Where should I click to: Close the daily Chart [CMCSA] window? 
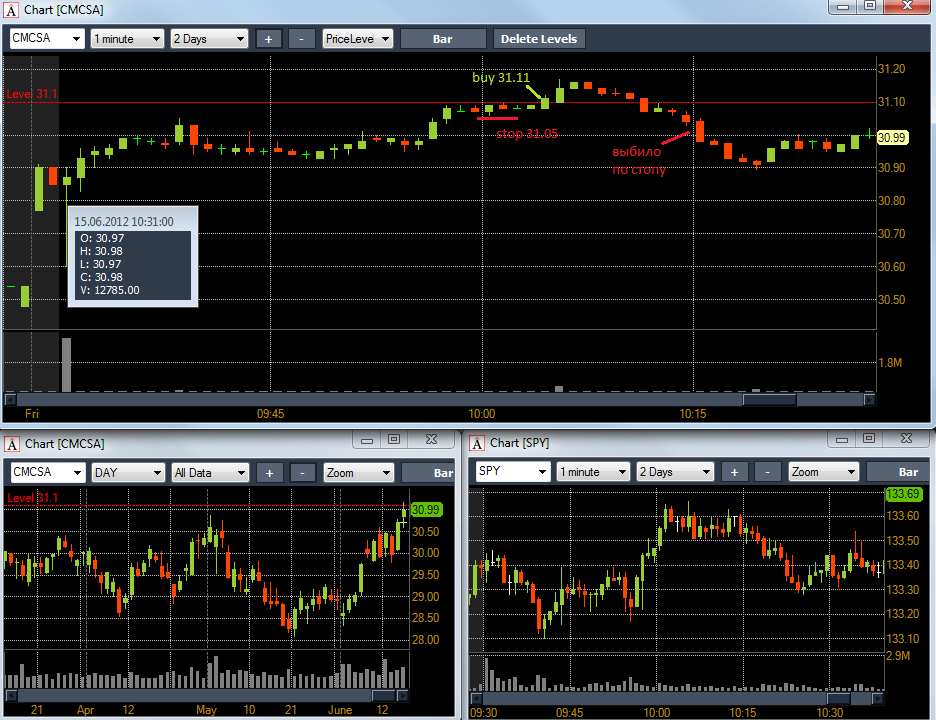431,440
